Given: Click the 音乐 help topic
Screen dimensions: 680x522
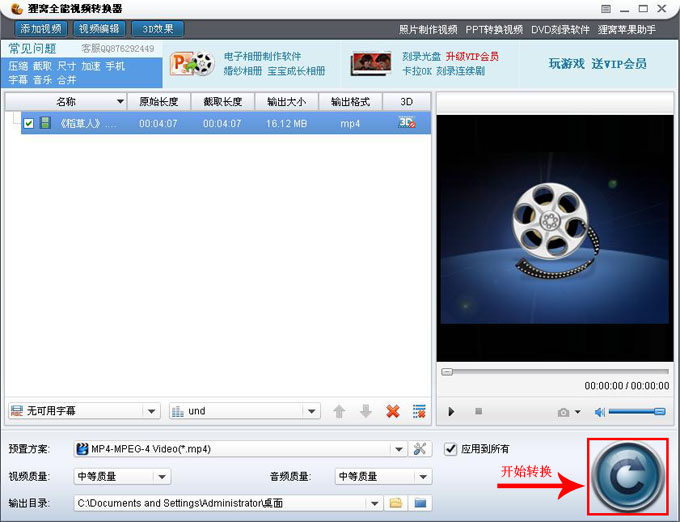Looking at the screenshot, I should 42,80.
